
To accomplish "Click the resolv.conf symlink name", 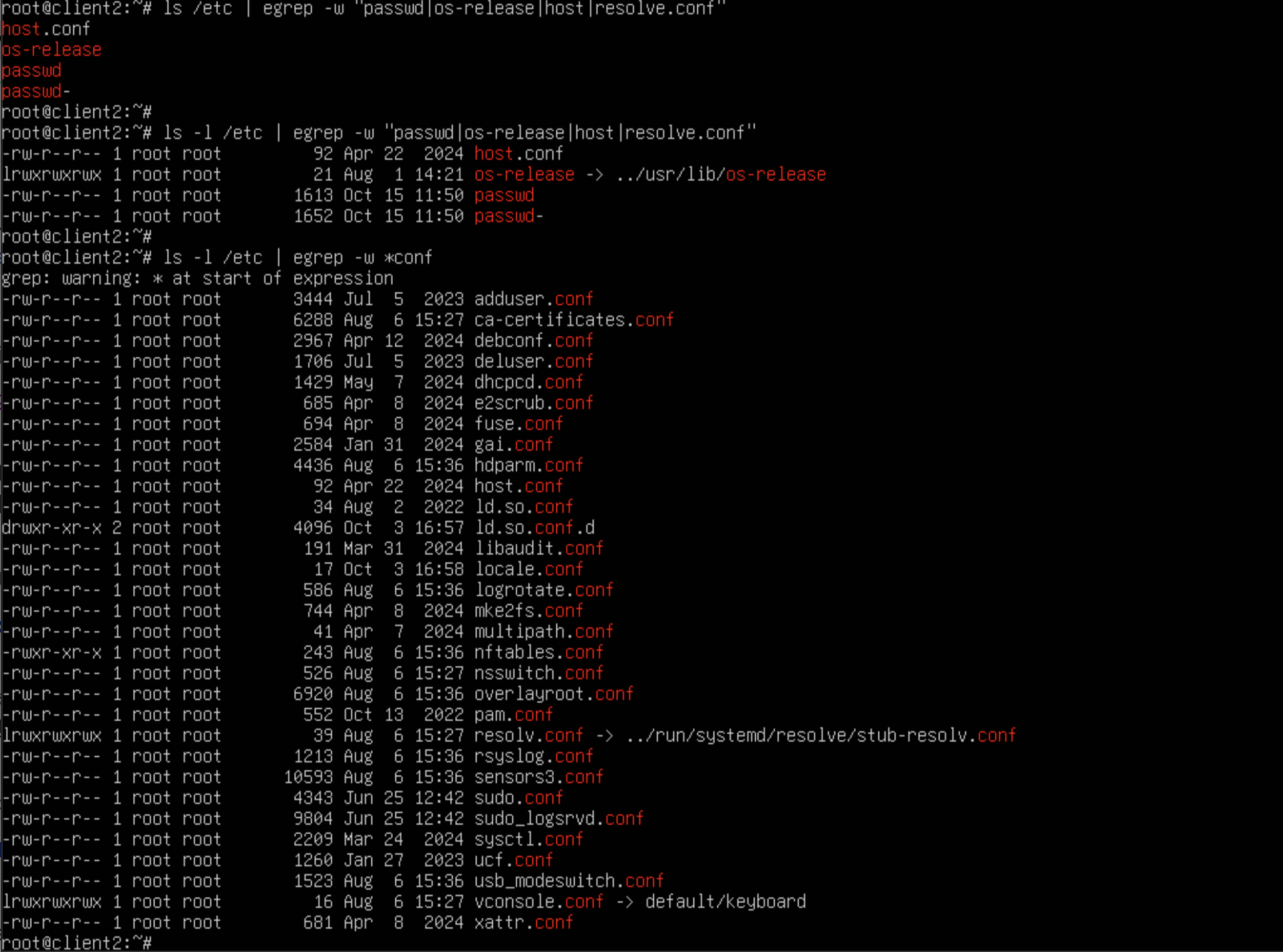I will point(529,736).
